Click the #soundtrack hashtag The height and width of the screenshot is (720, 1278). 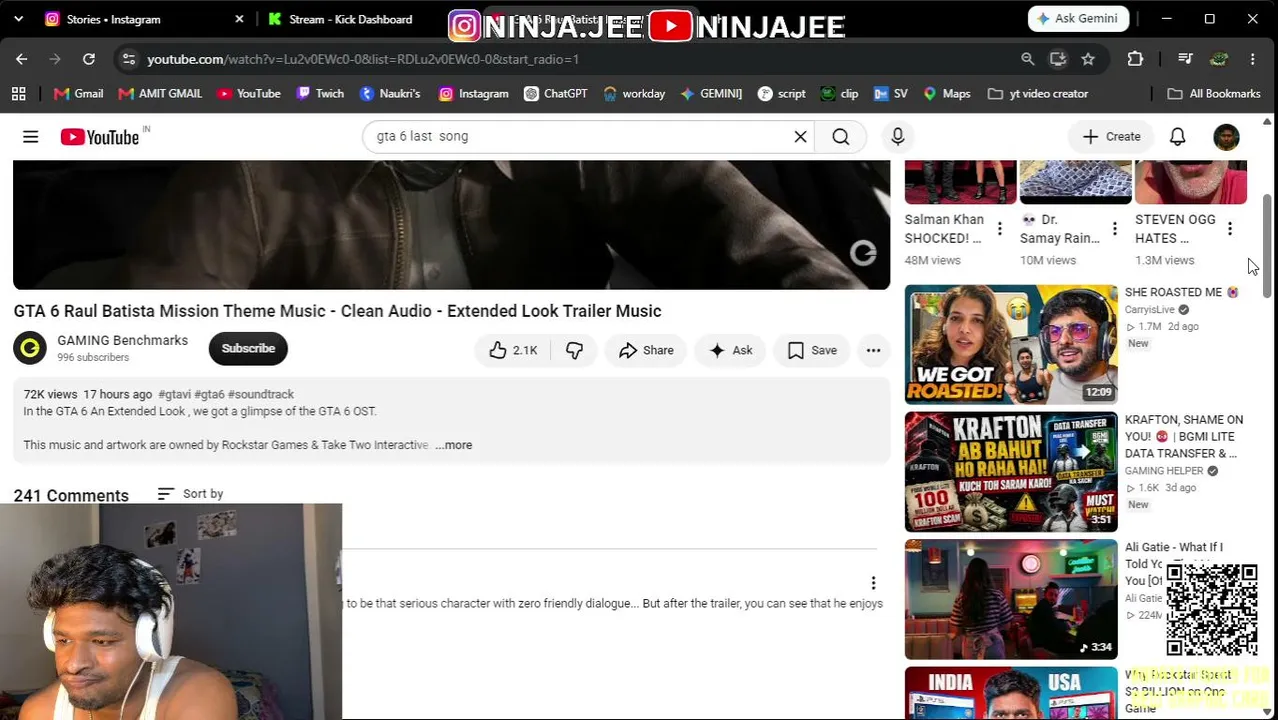coord(260,394)
